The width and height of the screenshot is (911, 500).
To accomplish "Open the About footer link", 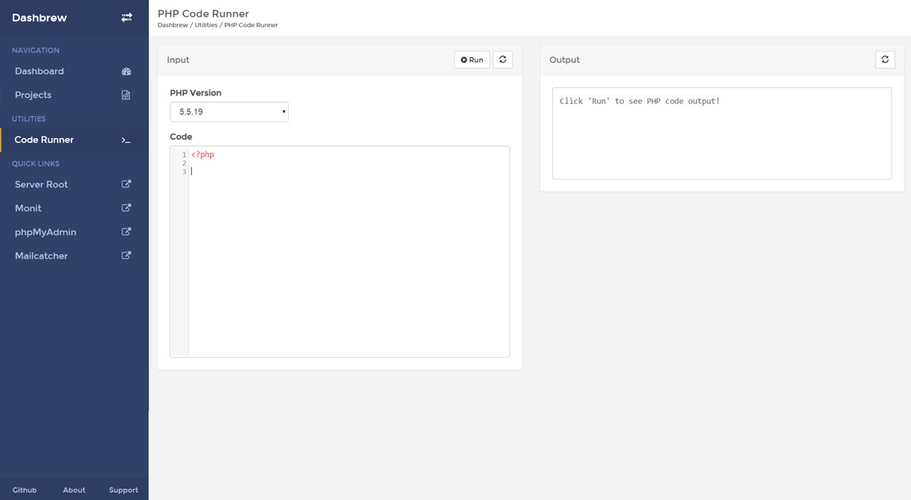I will coord(74,490).
